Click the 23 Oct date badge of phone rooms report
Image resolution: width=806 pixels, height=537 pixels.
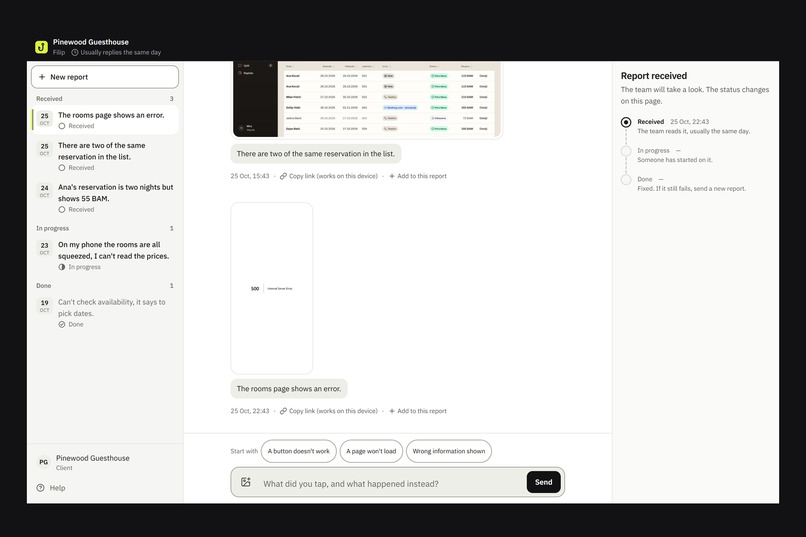[45, 249]
